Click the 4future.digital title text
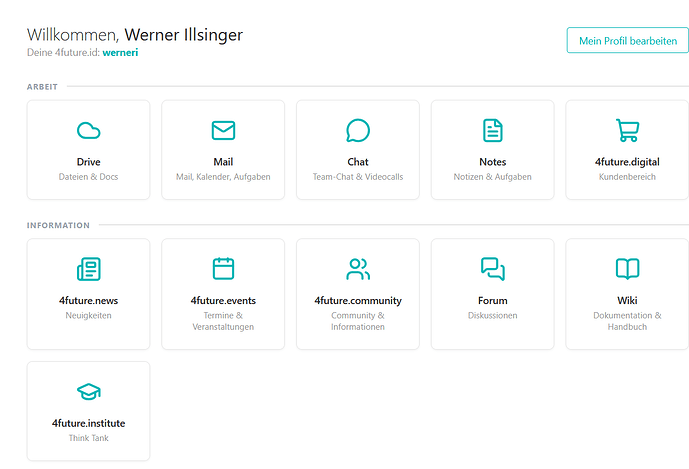This screenshot has width=689, height=469. 627,162
